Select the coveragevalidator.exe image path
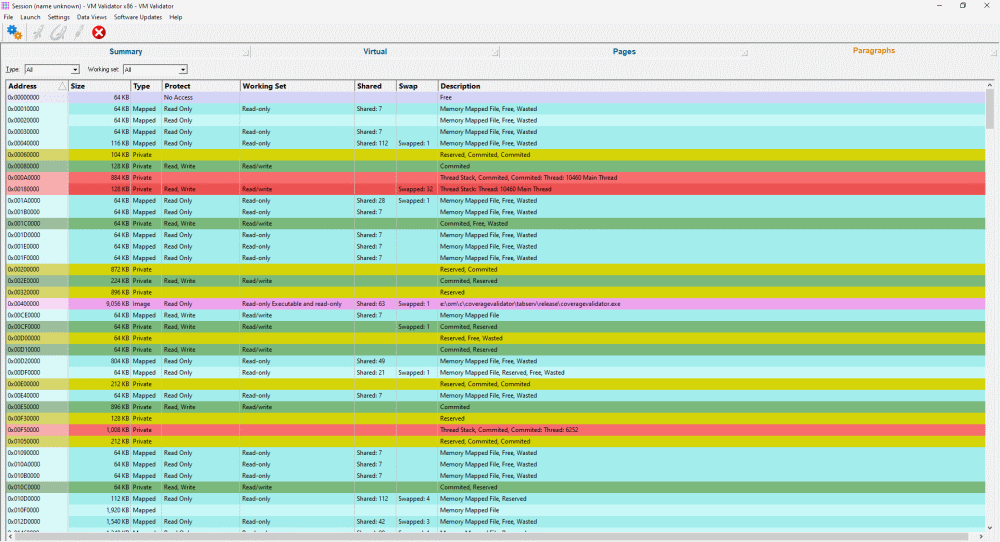Image resolution: width=1000 pixels, height=542 pixels. point(530,304)
